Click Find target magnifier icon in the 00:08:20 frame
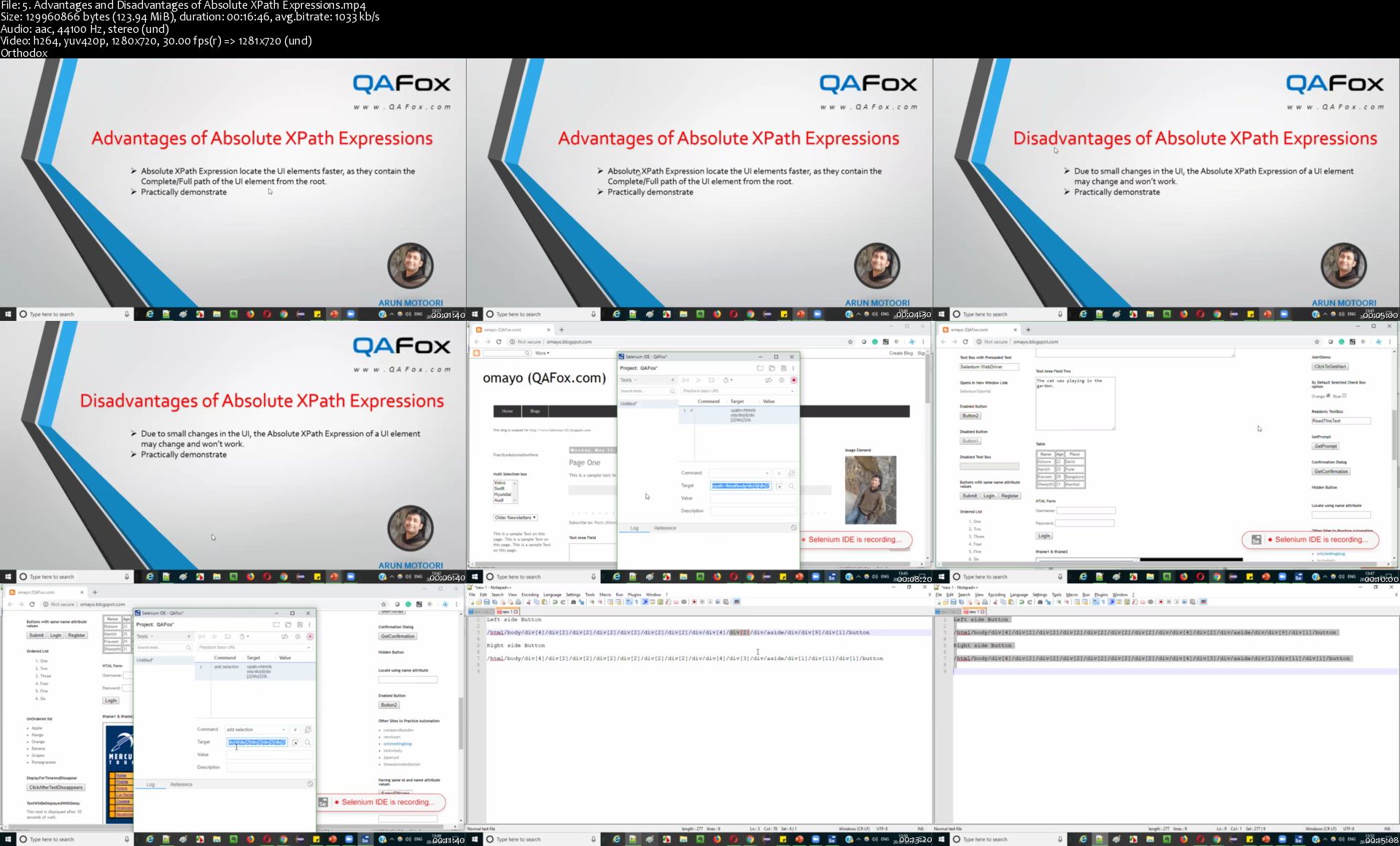Screen dimensions: 1400x846 point(791,486)
